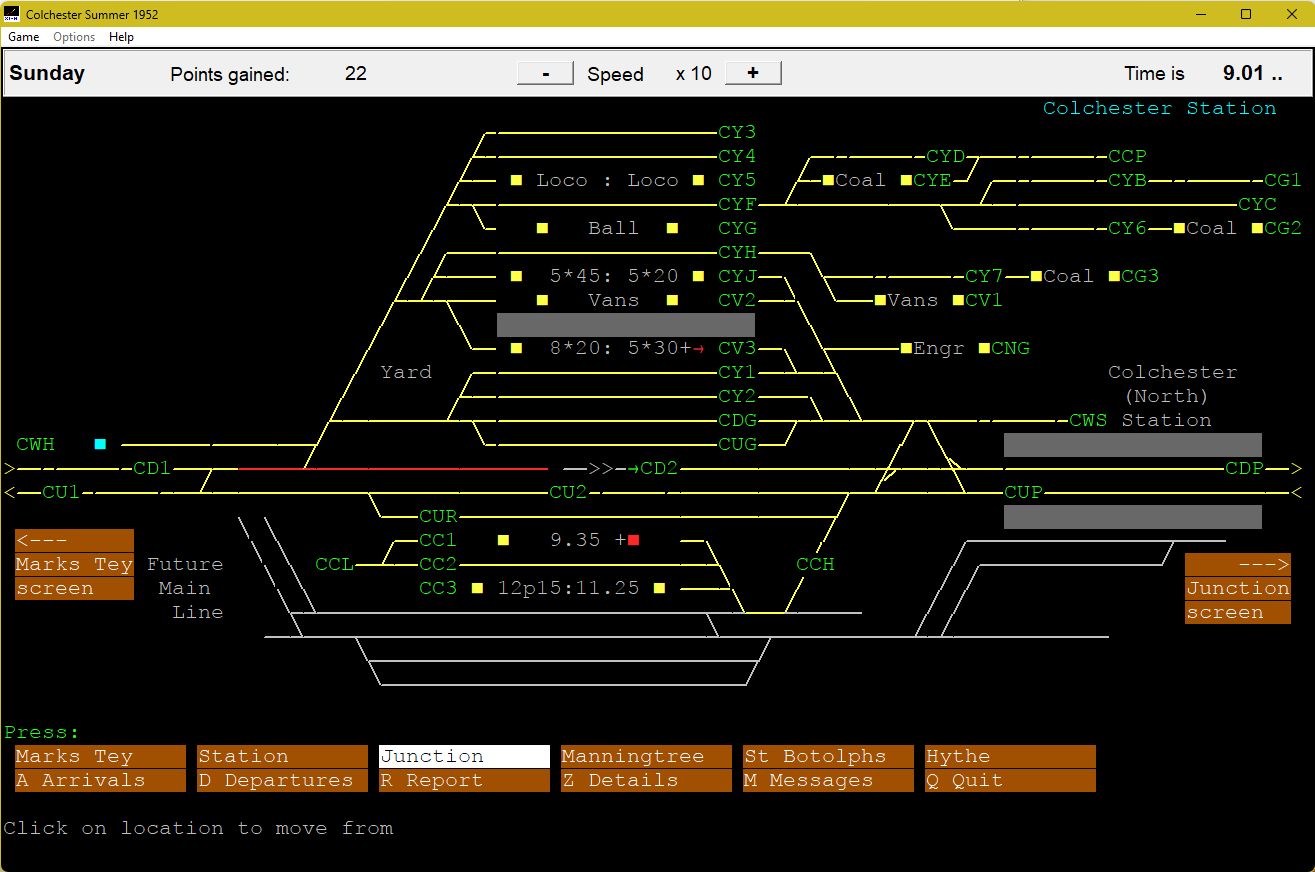Viewport: 1315px width, 872px height.
Task: Decrease game speed with minus button
Action: coord(545,73)
